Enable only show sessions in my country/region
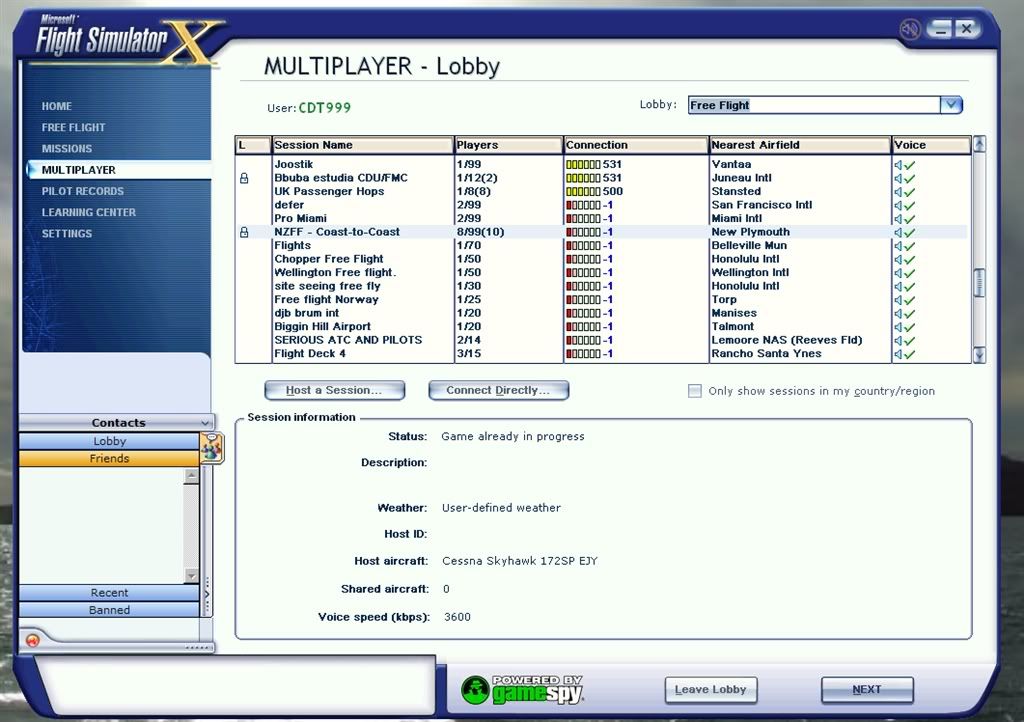 695,391
